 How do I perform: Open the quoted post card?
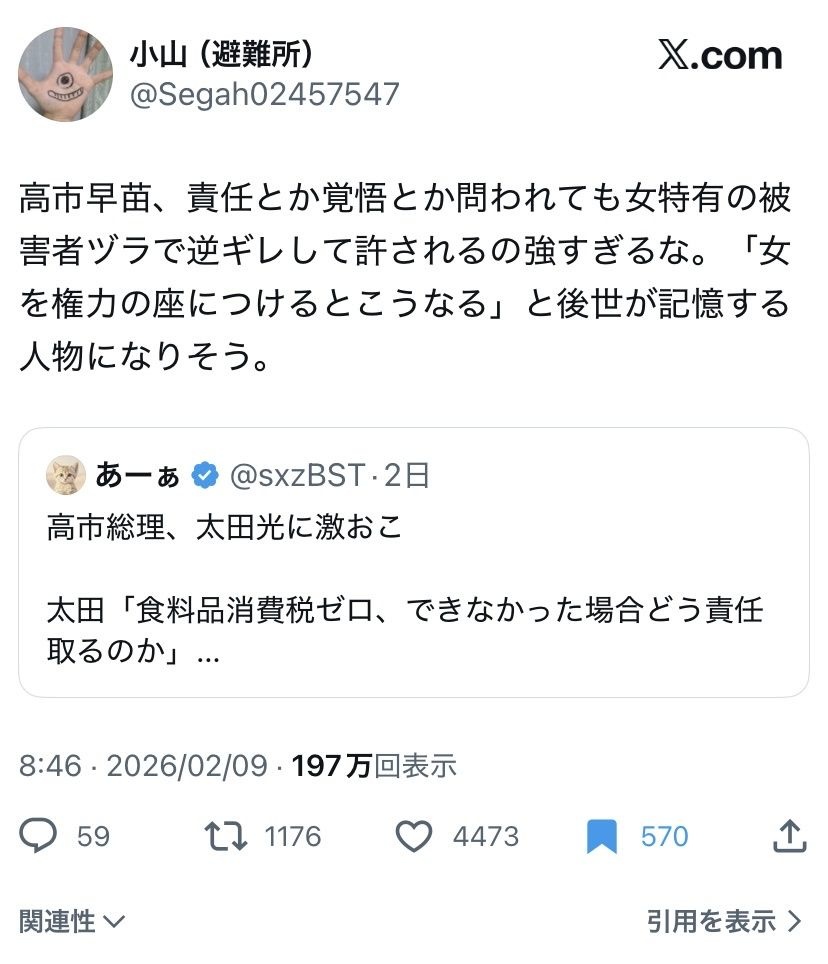pyautogui.click(x=413, y=600)
